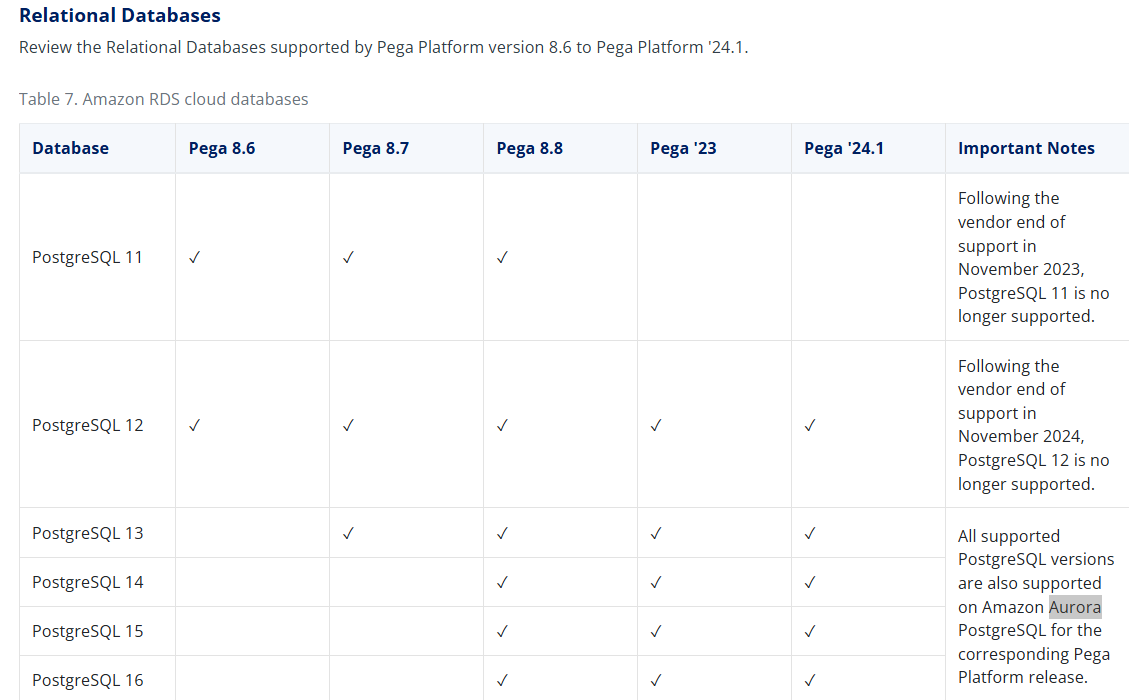
Task: Click PostgreSQL 16 checkmark under Pega 8.8
Action: [x=503, y=680]
